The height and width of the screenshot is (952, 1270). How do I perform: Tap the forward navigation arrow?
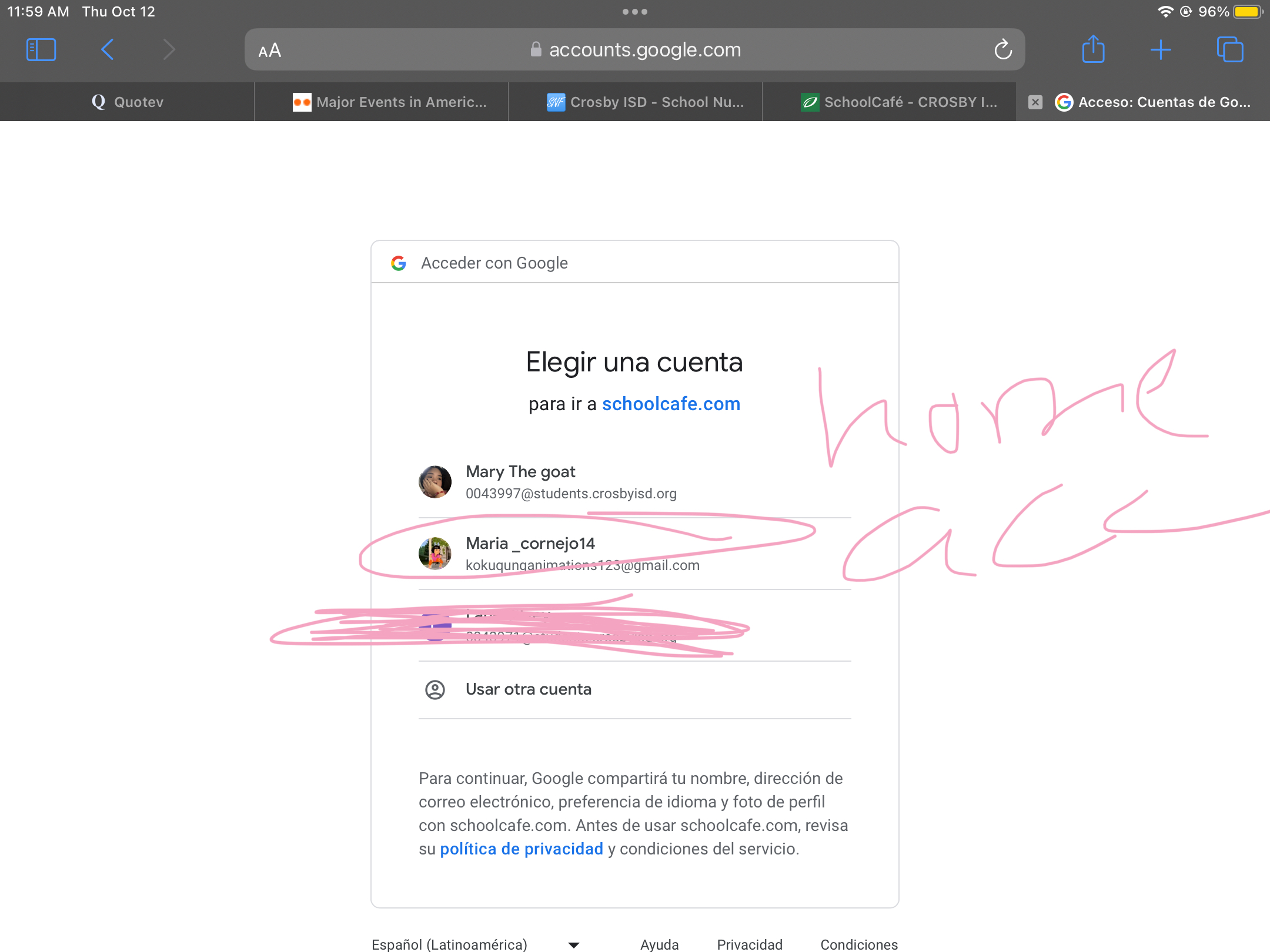pos(169,50)
